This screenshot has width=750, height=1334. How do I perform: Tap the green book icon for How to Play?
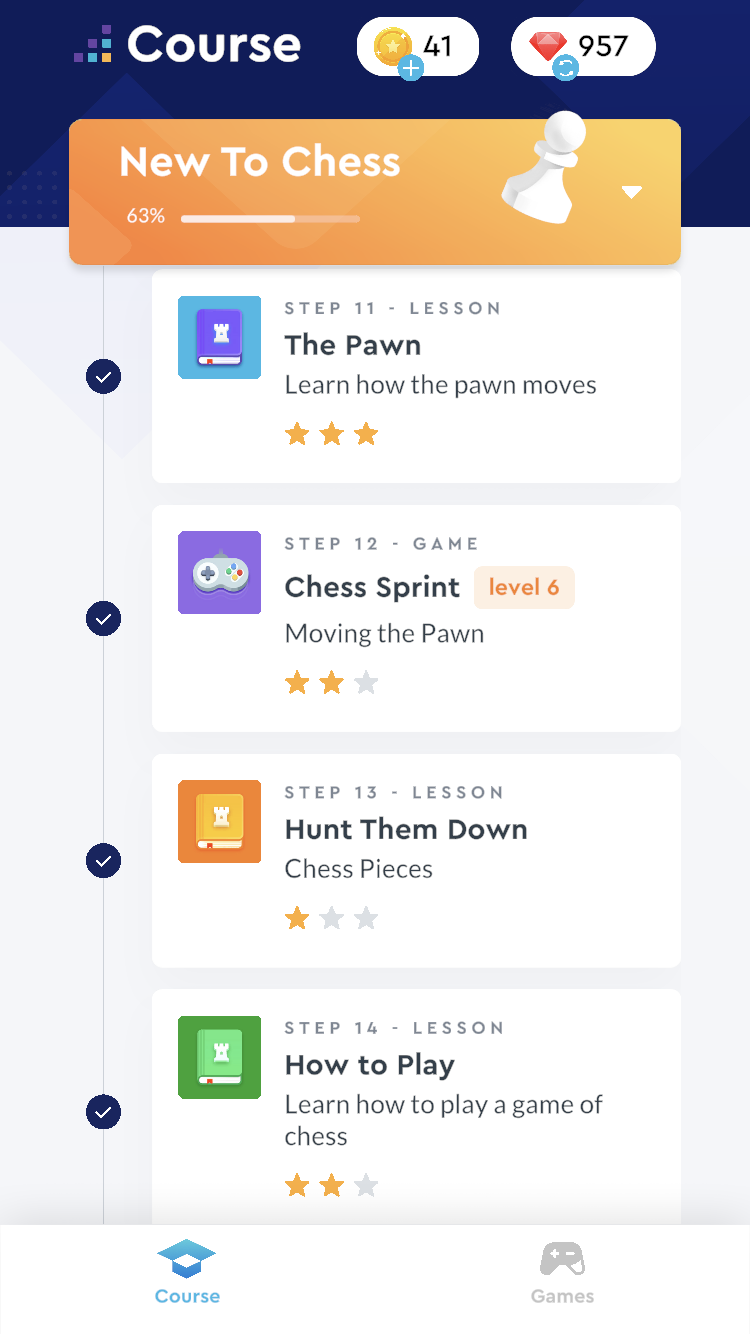point(219,1057)
